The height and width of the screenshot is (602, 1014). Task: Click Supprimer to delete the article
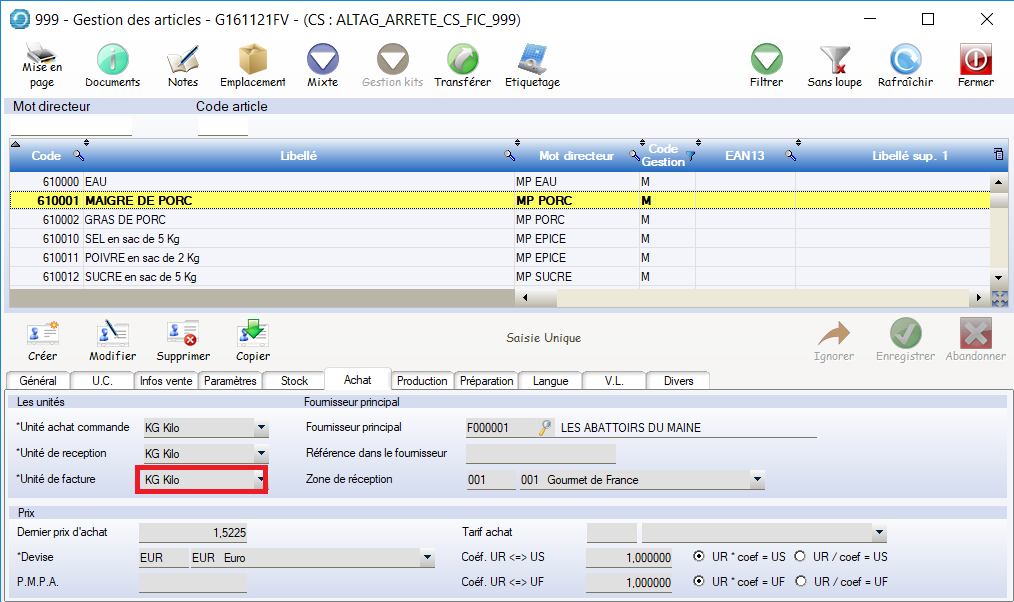coord(183,334)
